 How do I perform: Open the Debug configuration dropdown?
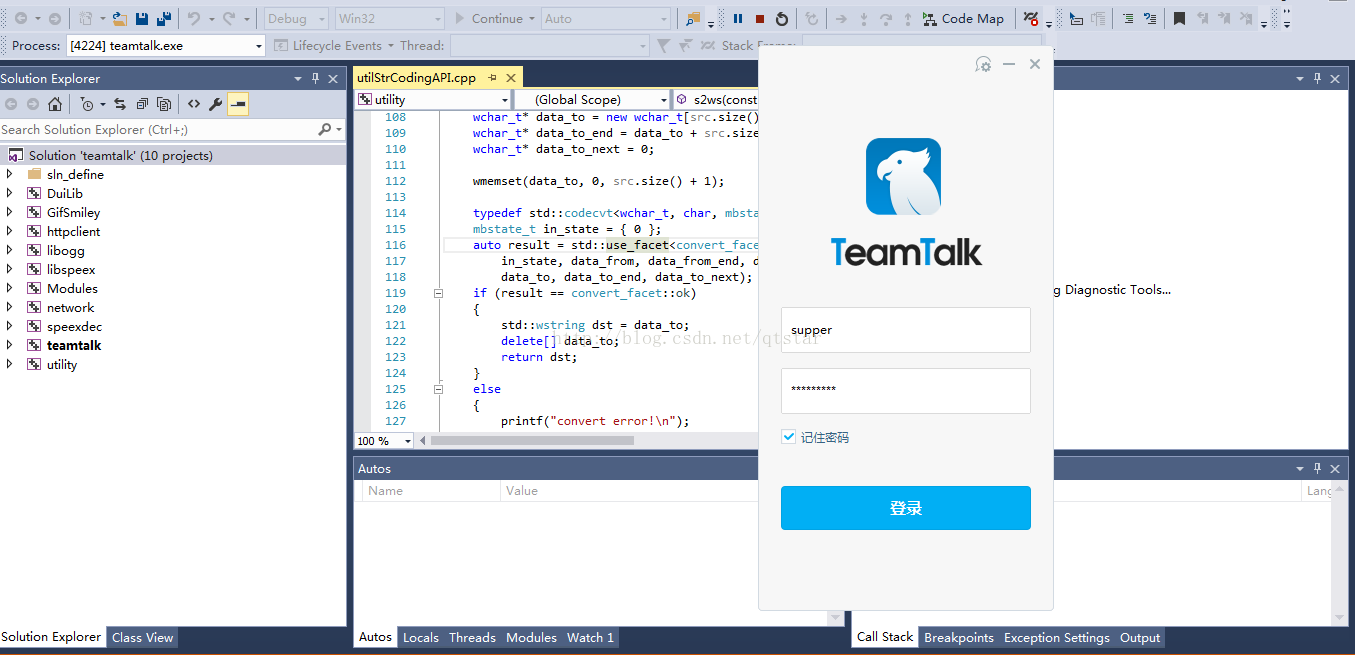[296, 18]
